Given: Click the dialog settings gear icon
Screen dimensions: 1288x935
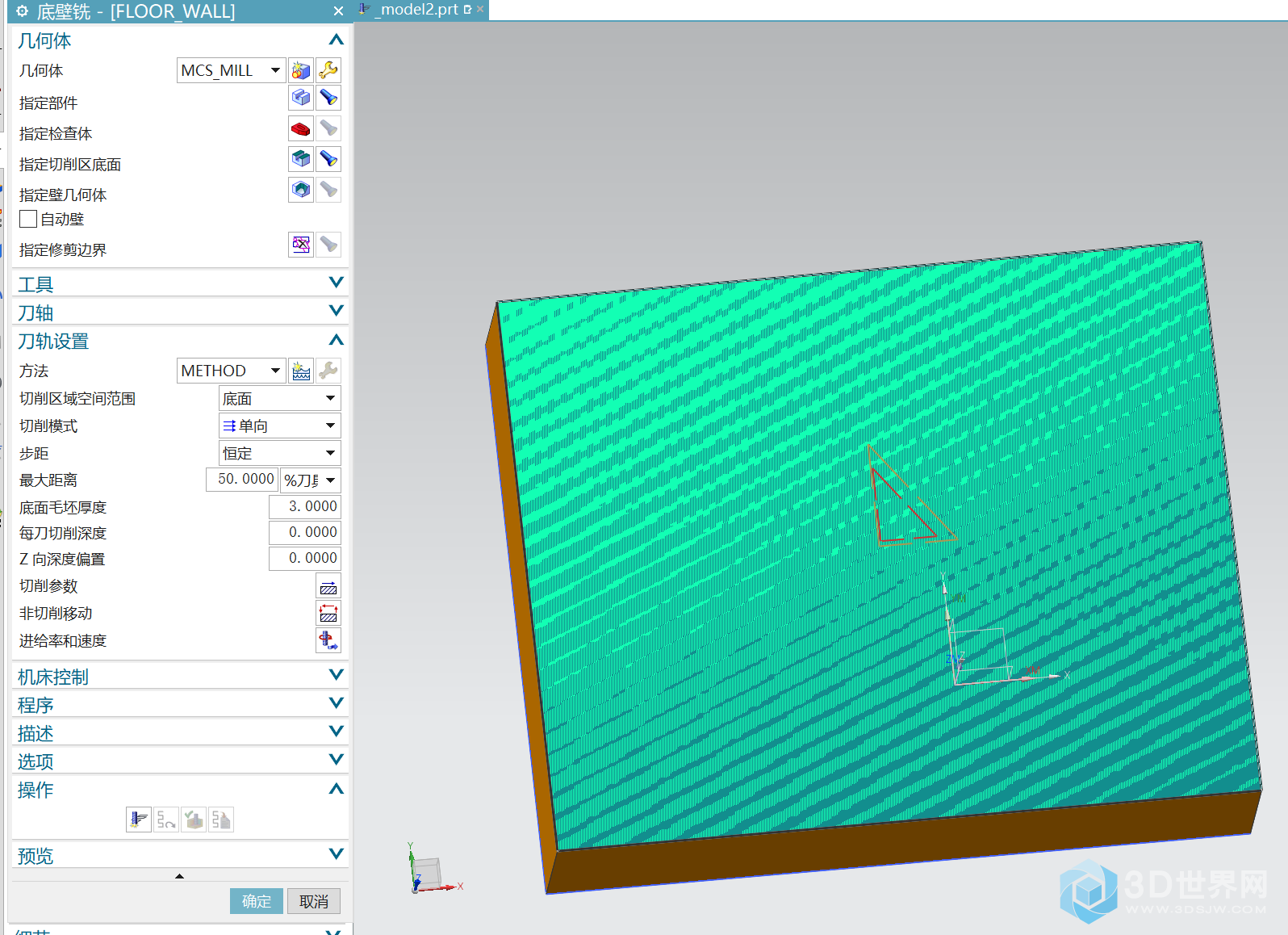Looking at the screenshot, I should (x=23, y=11).
